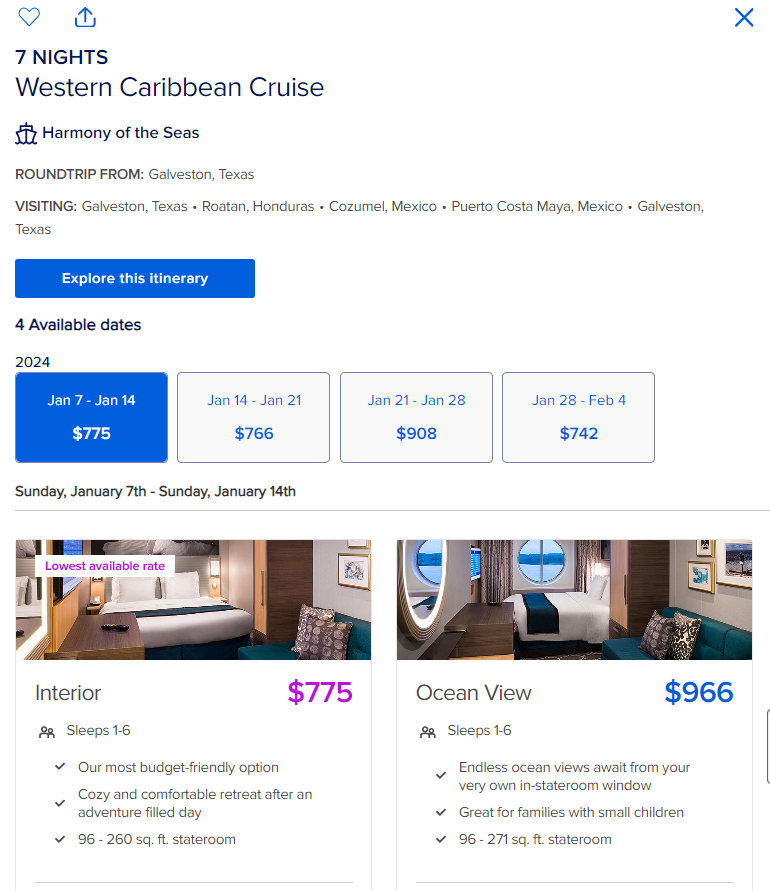Viewport: 770px width, 891px height.
Task: Click the selected Jan 7 - Jan 14 date
Action: 91,417
